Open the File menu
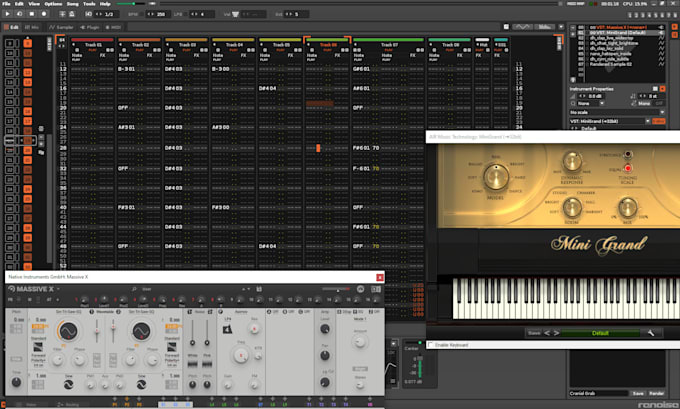Viewport: 680px width, 409px height. pyautogui.click(x=6, y=3)
